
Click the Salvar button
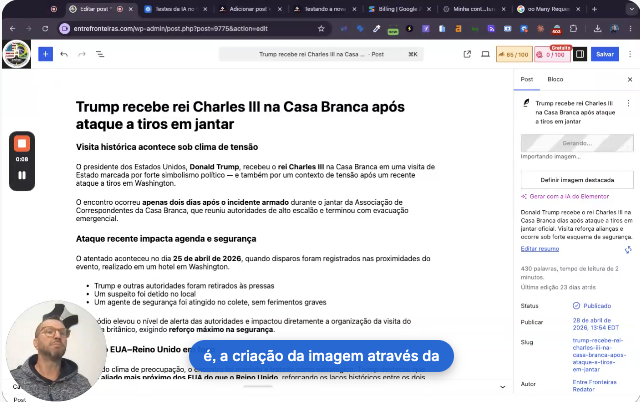[605, 54]
